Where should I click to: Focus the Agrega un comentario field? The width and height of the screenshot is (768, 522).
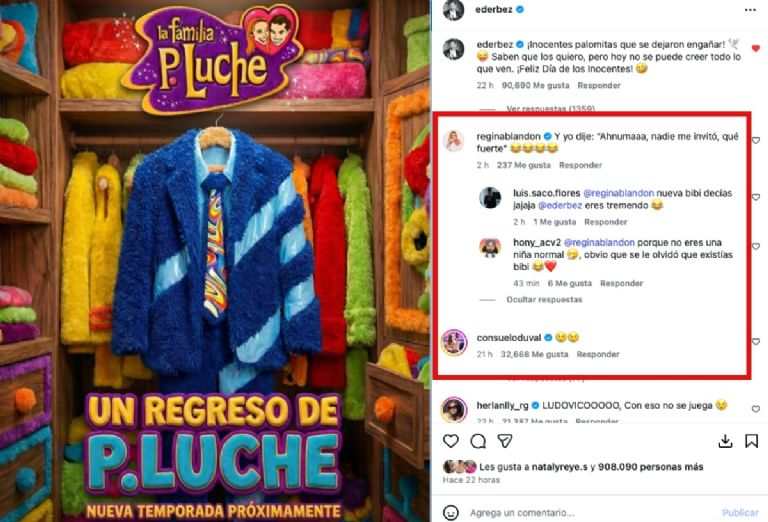(x=522, y=513)
